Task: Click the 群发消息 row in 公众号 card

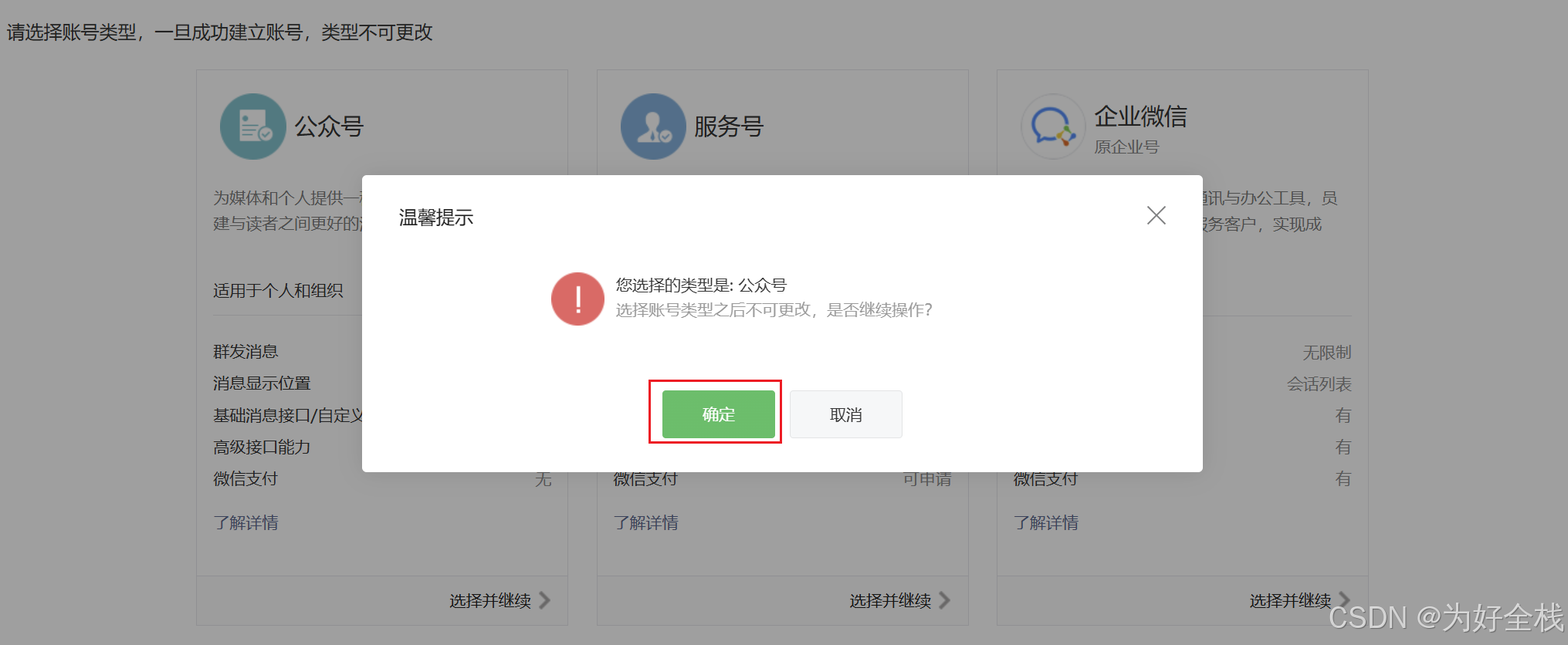Action: [x=382, y=352]
